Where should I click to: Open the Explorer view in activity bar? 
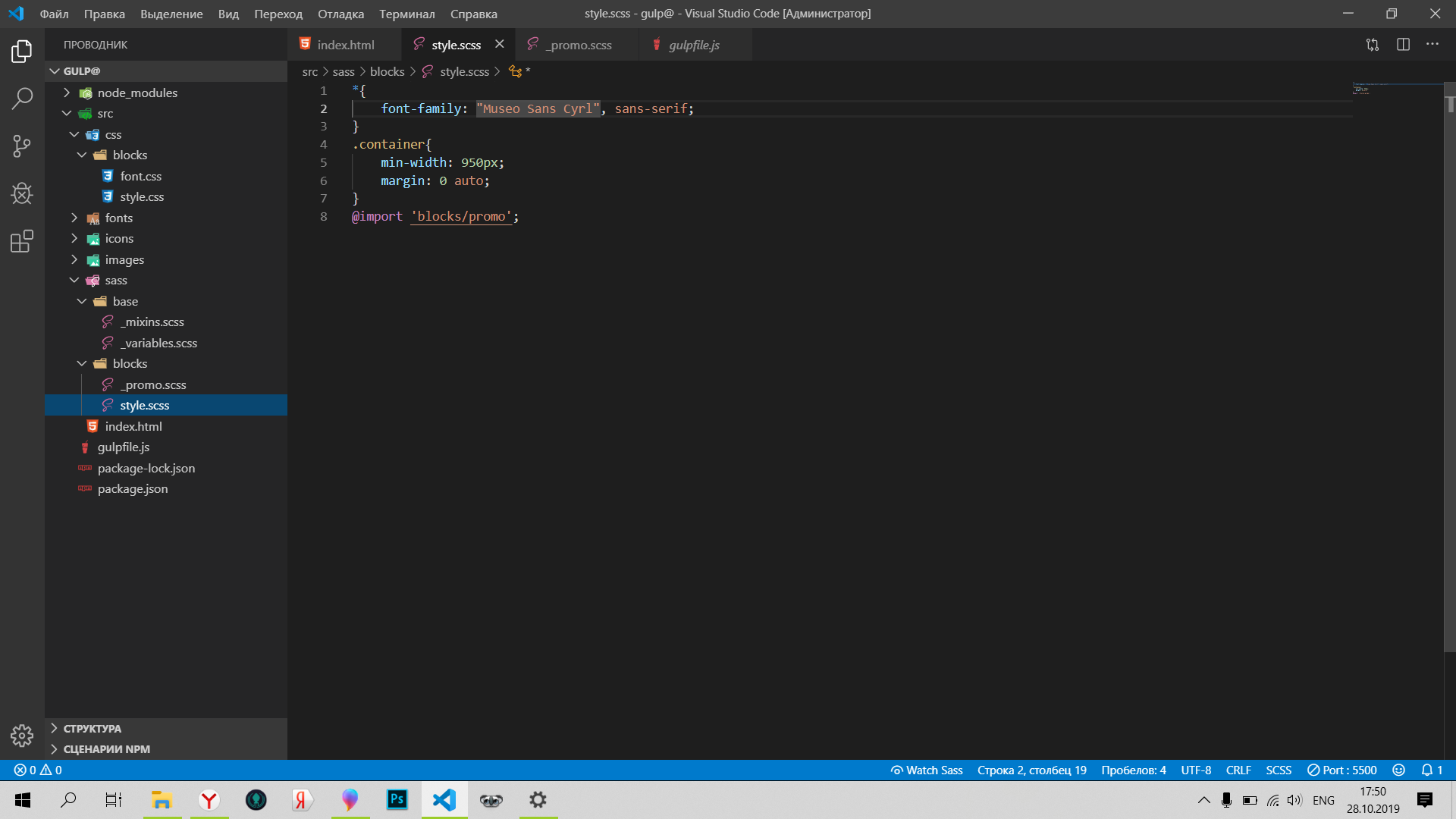point(22,52)
